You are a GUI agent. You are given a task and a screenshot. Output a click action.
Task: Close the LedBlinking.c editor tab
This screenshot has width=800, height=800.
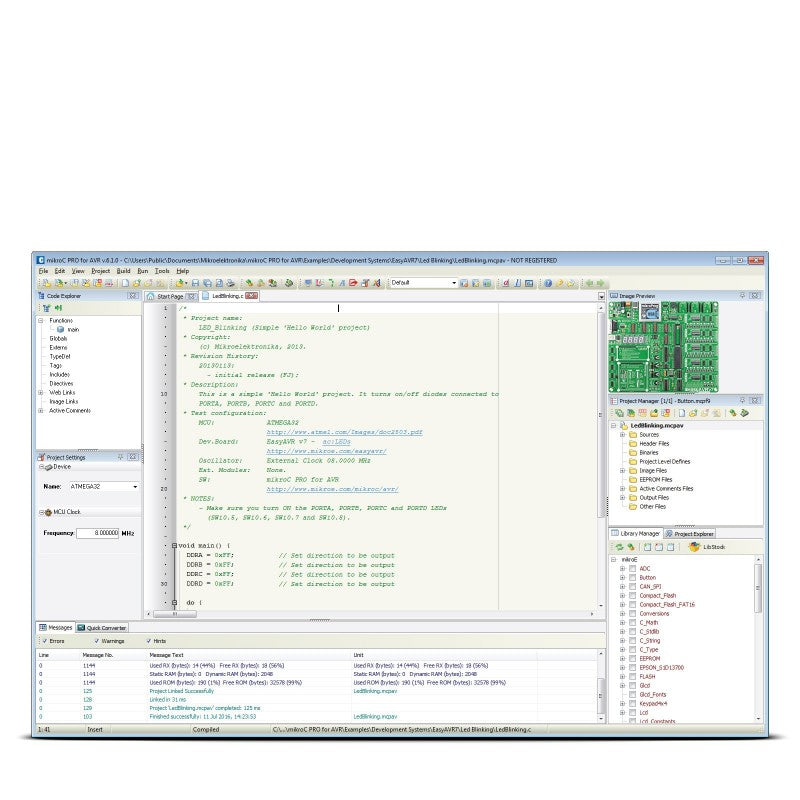pos(252,296)
